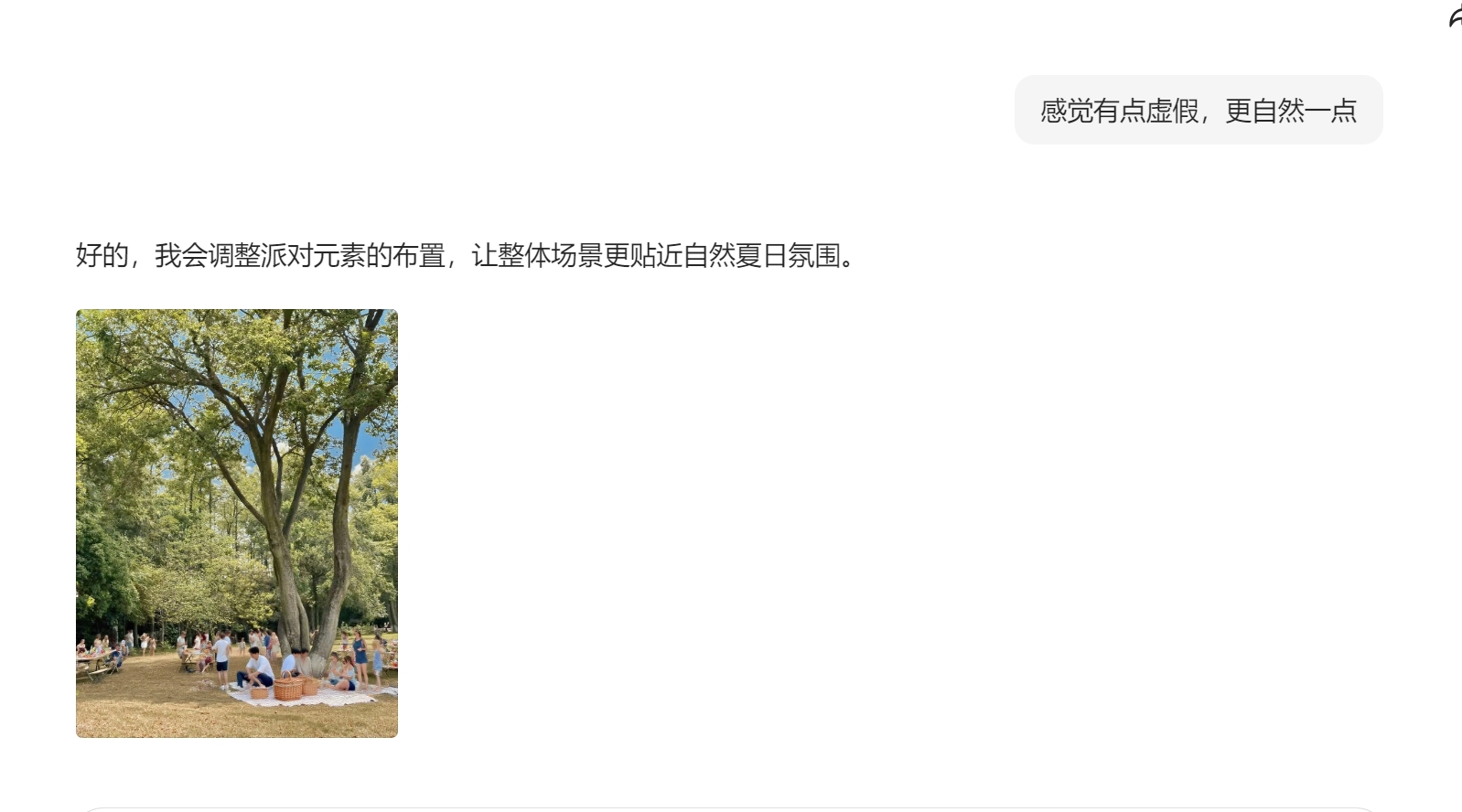Click the assistant reply starting with 好的

coord(468,255)
